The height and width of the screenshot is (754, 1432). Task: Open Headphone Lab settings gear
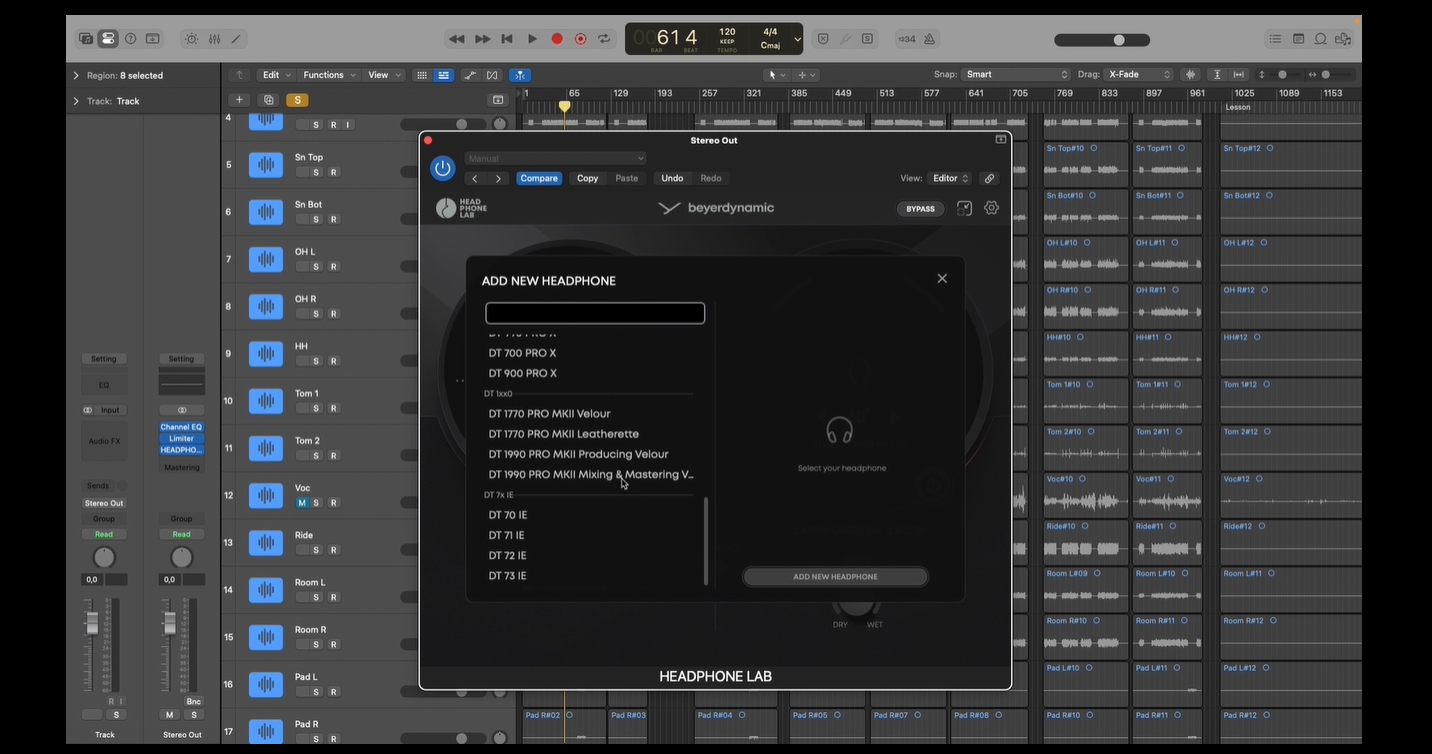[991, 208]
